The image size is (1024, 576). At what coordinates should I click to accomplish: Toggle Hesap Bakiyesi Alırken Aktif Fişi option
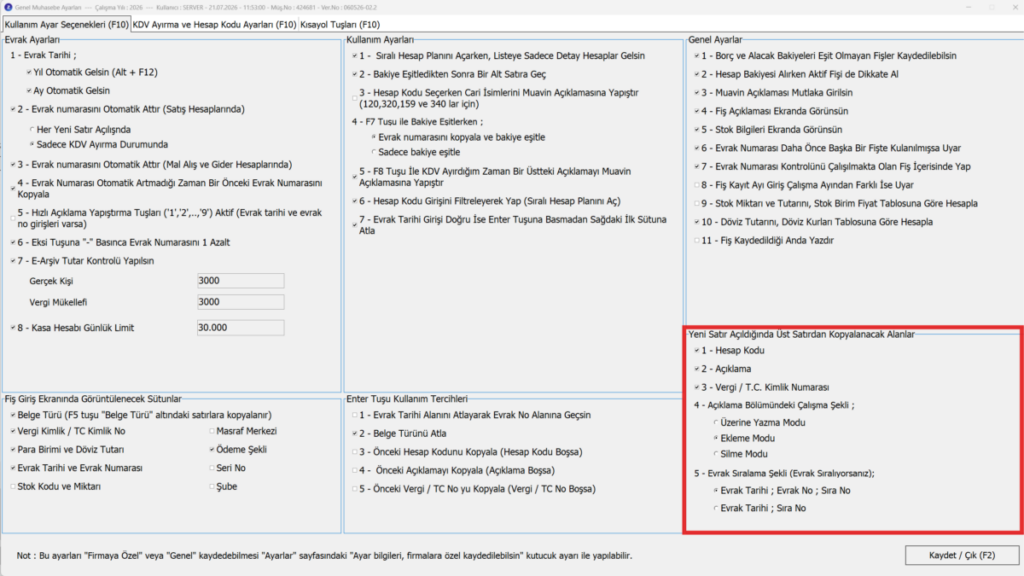pyautogui.click(x=697, y=74)
